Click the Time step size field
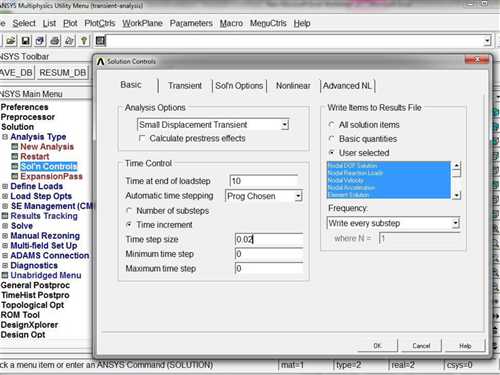500x375 pixels. pos(269,239)
